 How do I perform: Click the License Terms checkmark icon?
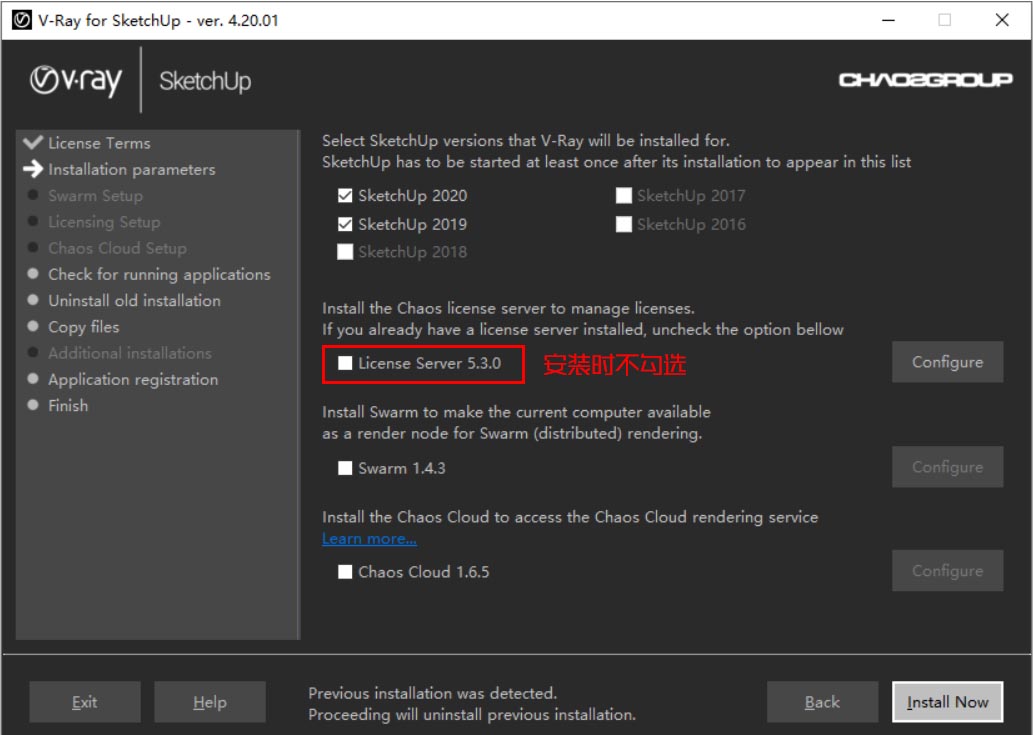pyautogui.click(x=33, y=143)
